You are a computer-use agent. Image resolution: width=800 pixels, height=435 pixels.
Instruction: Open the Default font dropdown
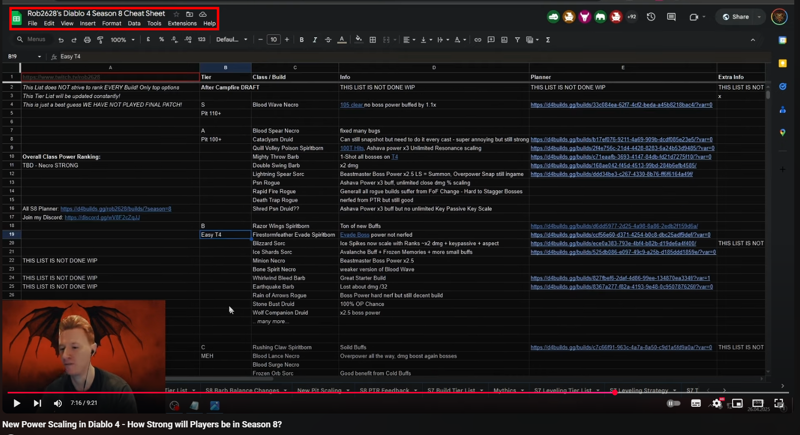click(x=232, y=40)
